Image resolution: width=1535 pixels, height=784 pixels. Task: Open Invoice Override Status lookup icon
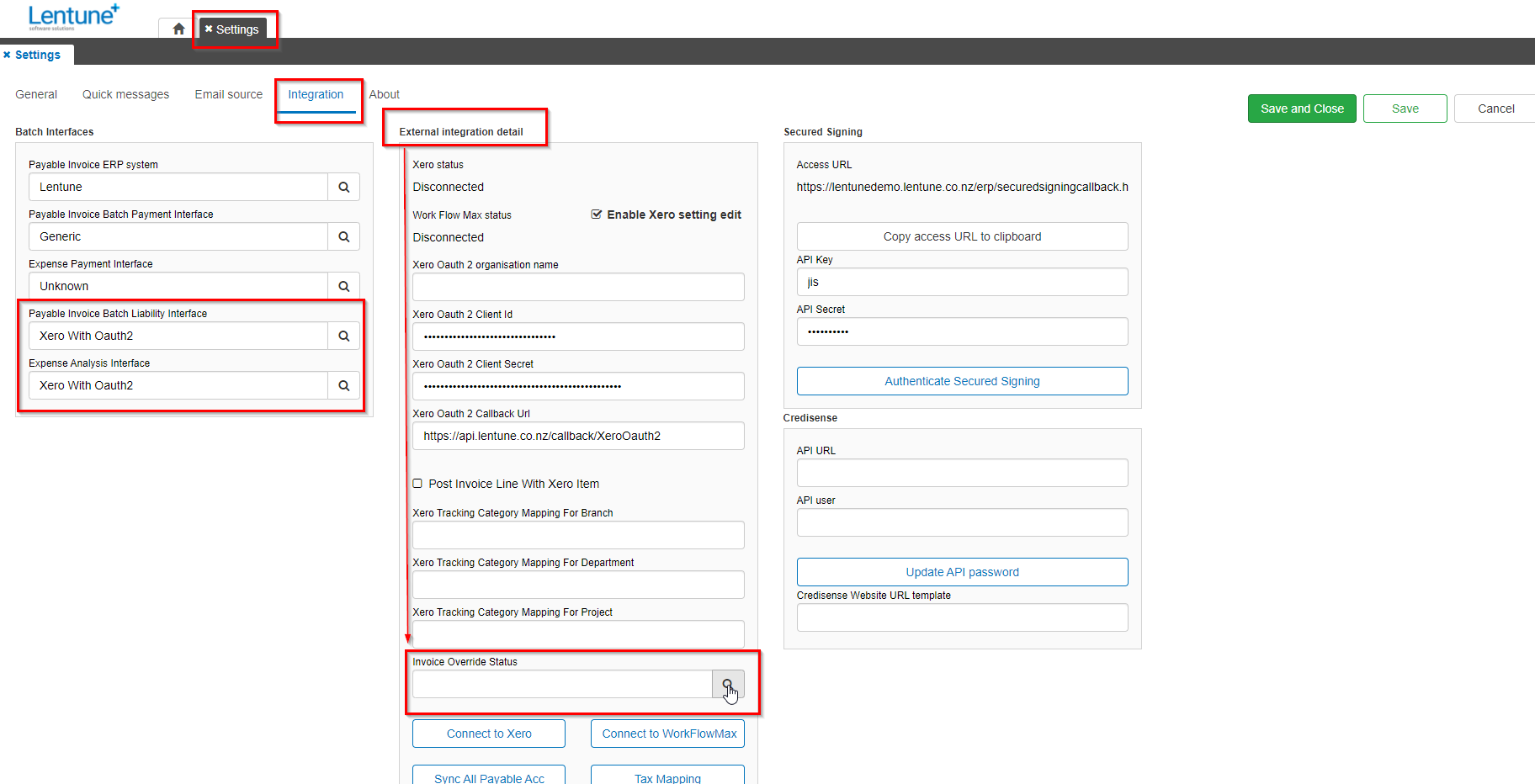[728, 684]
